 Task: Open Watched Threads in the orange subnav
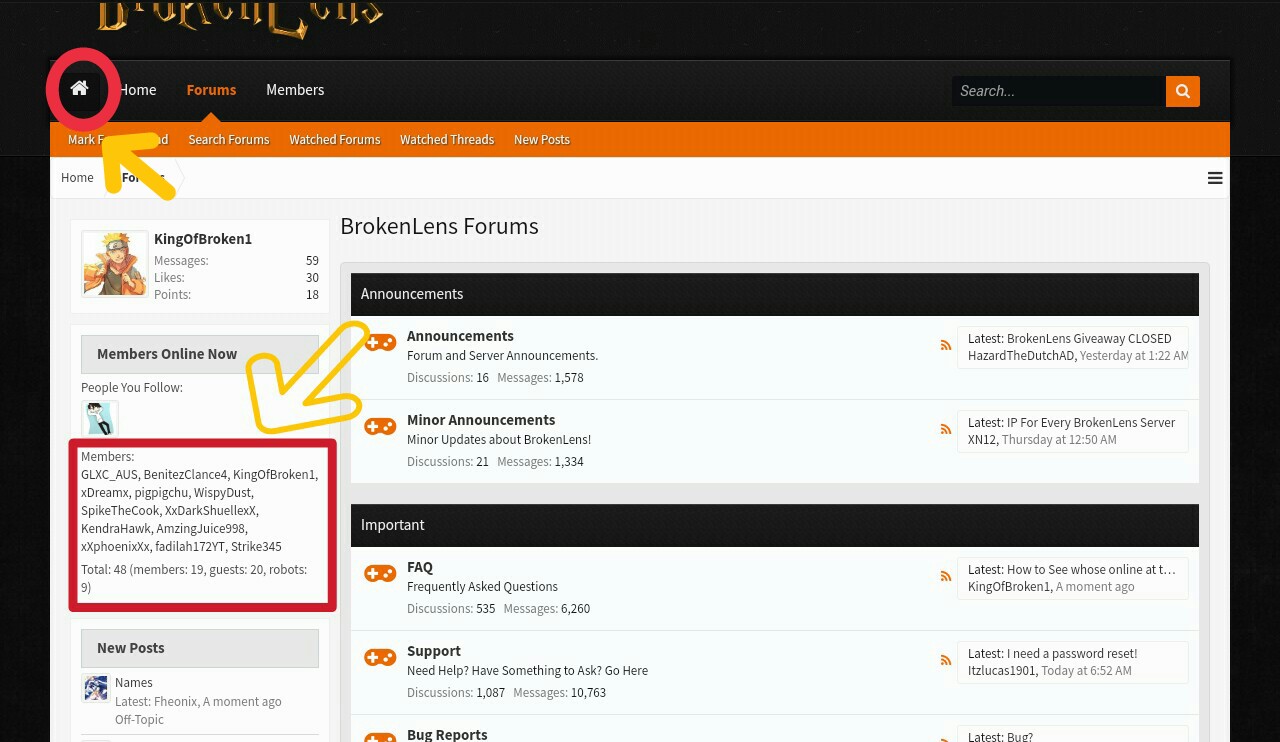447,140
